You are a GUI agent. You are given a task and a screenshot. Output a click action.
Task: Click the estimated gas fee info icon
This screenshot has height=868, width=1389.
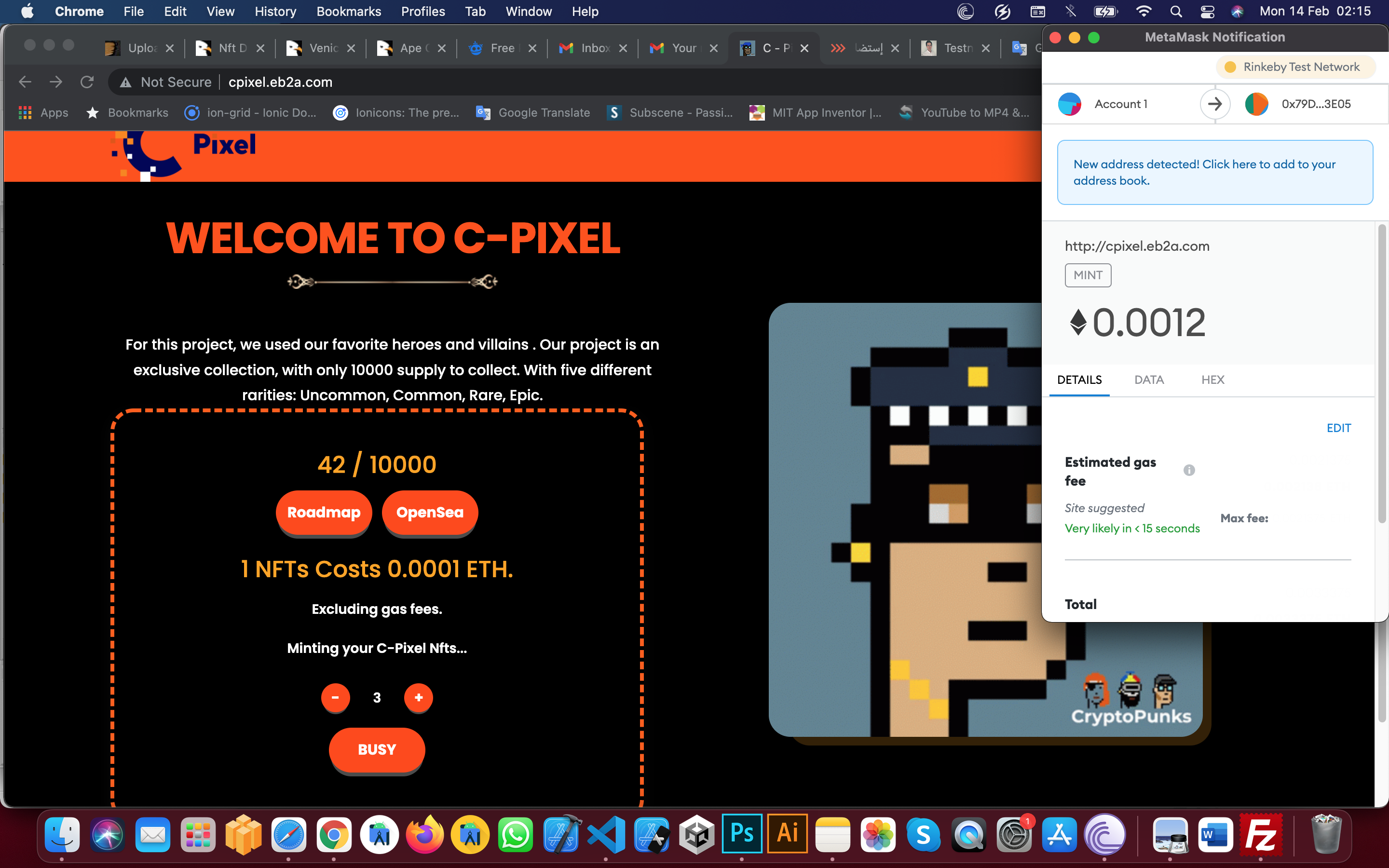tap(1189, 470)
